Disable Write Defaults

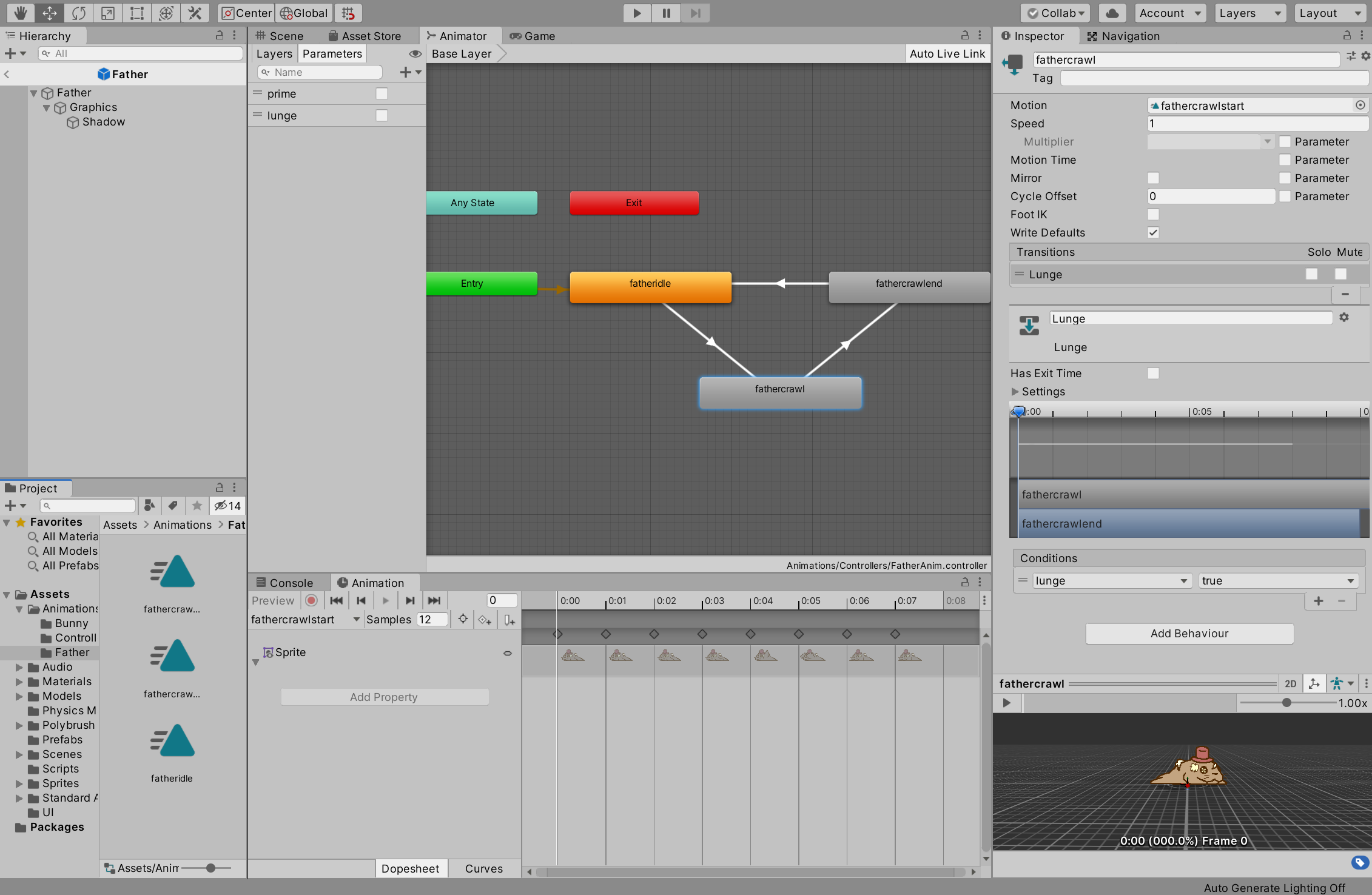coord(1153,232)
